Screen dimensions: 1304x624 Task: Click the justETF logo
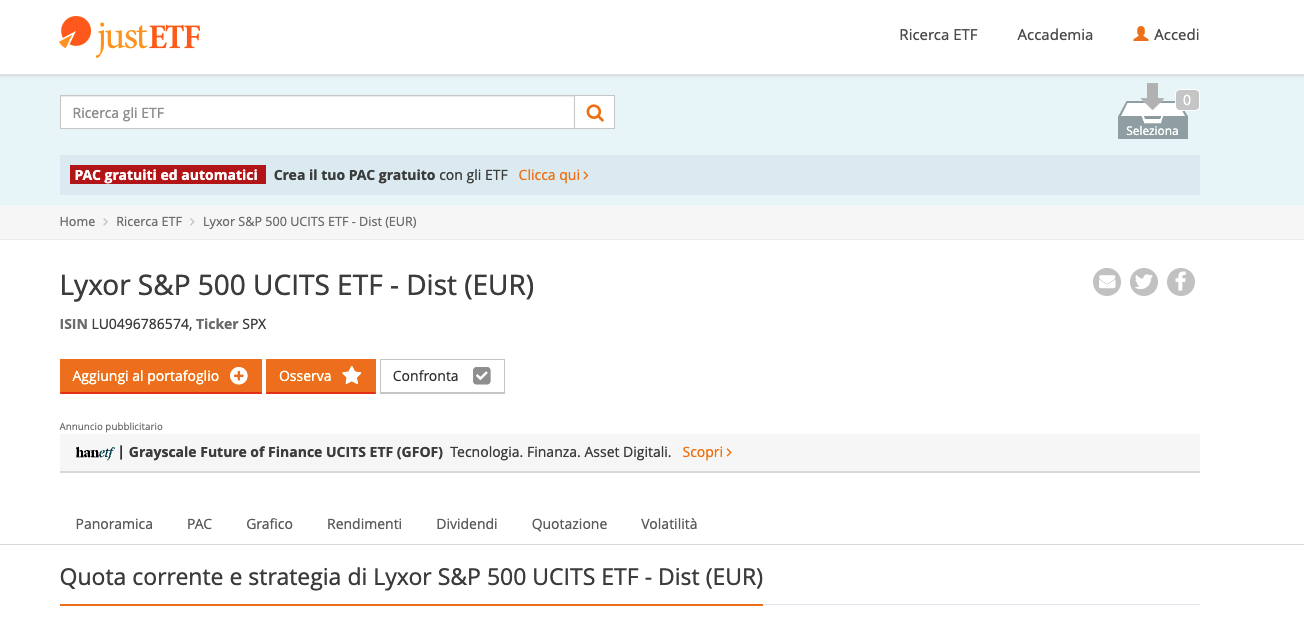tap(130, 36)
